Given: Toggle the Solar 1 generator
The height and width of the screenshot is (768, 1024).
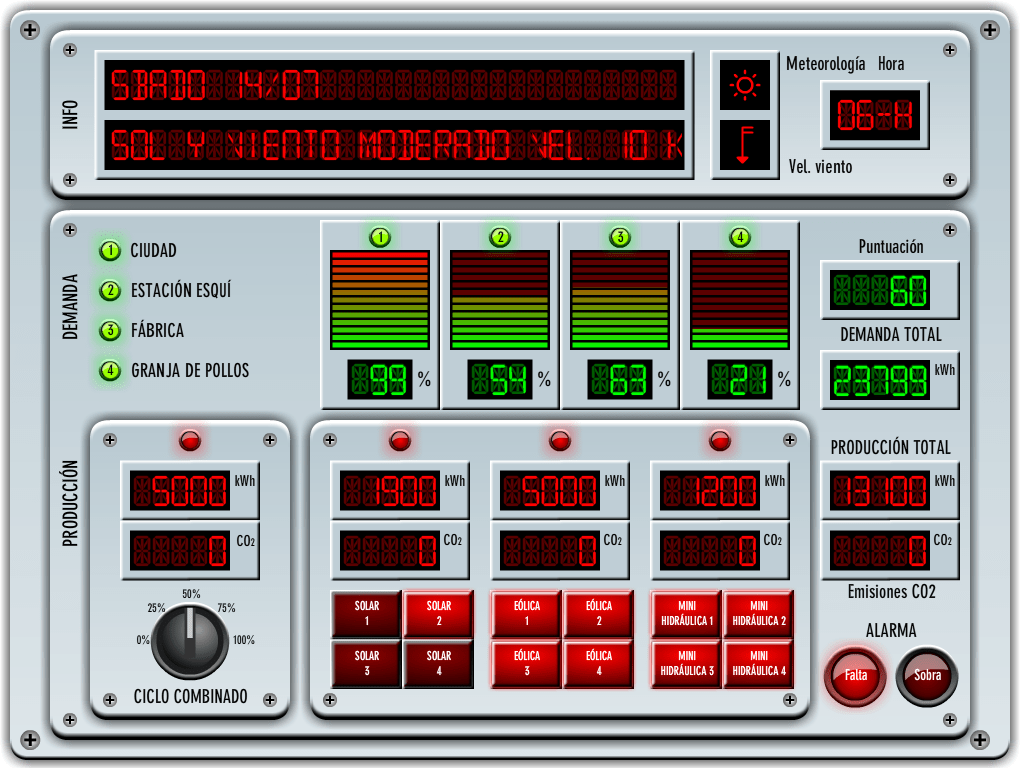Looking at the screenshot, I should pos(366,613).
